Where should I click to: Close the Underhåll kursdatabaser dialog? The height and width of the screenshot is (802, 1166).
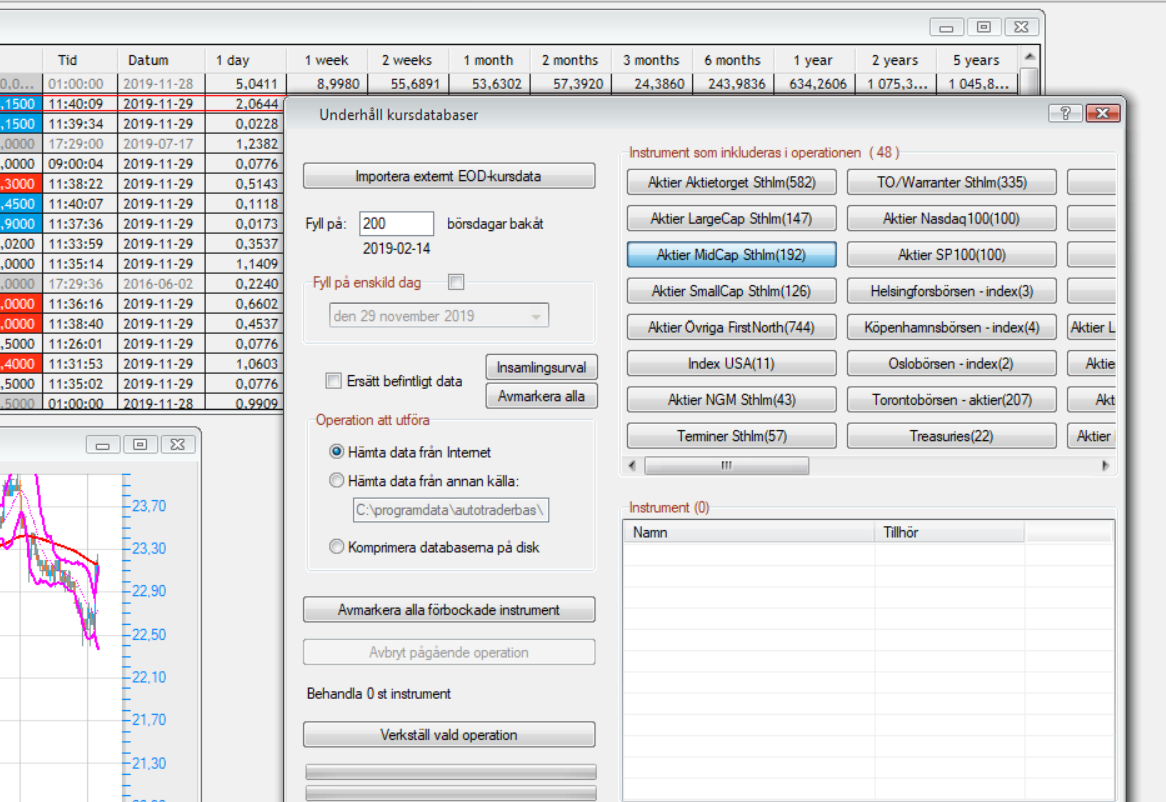tap(1102, 114)
